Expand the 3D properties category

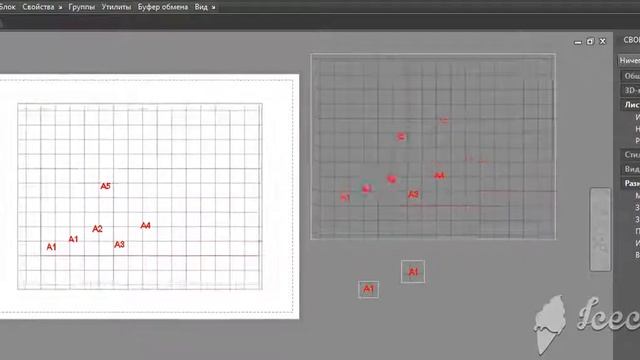[x=631, y=90]
